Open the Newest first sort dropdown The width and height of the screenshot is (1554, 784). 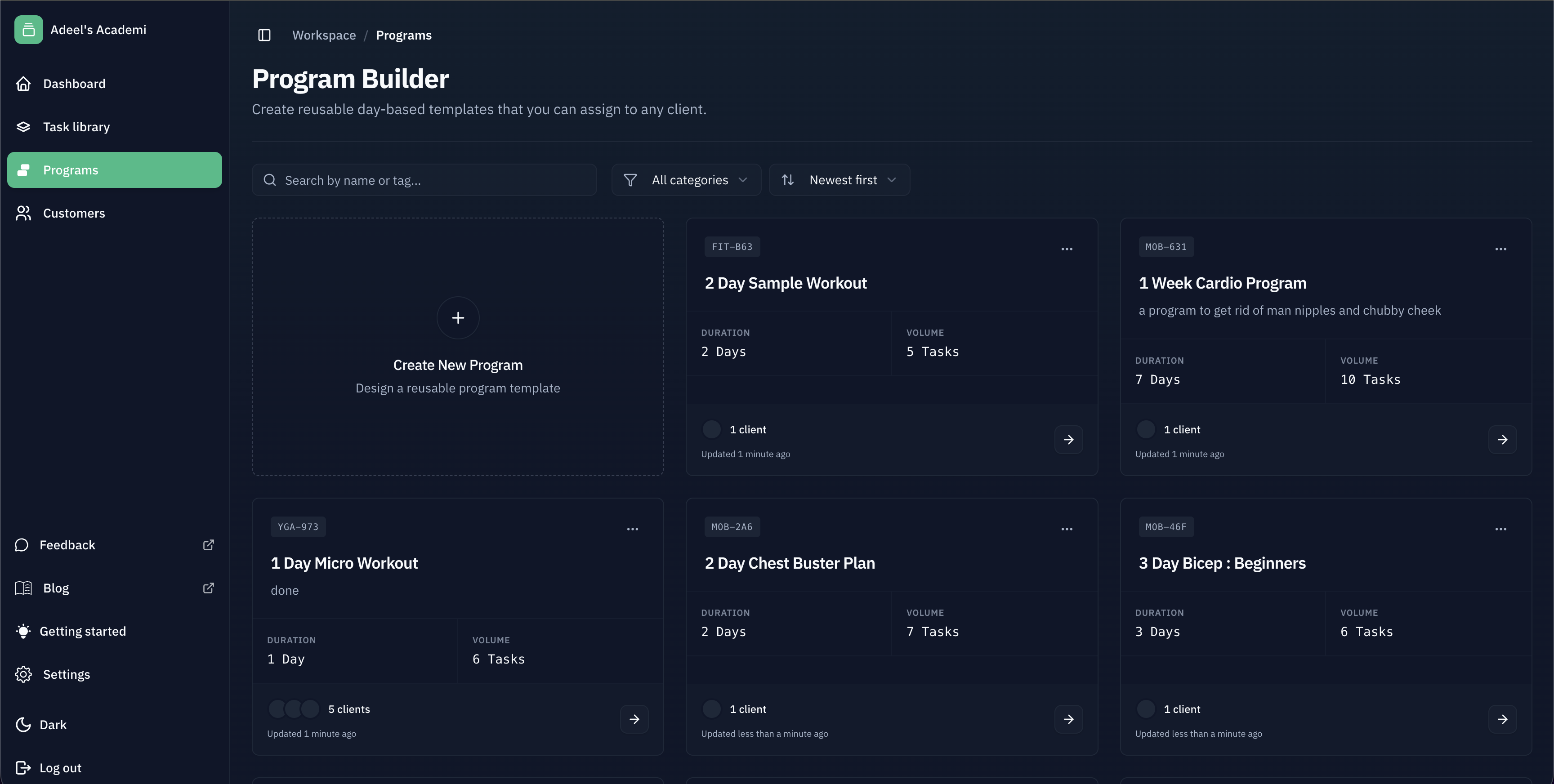tap(839, 180)
